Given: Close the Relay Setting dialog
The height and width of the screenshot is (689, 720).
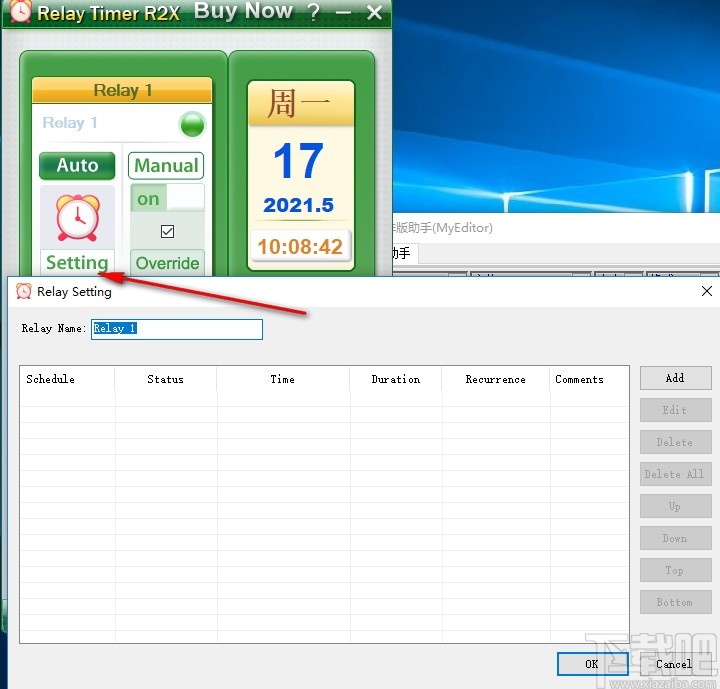Looking at the screenshot, I should tap(707, 291).
